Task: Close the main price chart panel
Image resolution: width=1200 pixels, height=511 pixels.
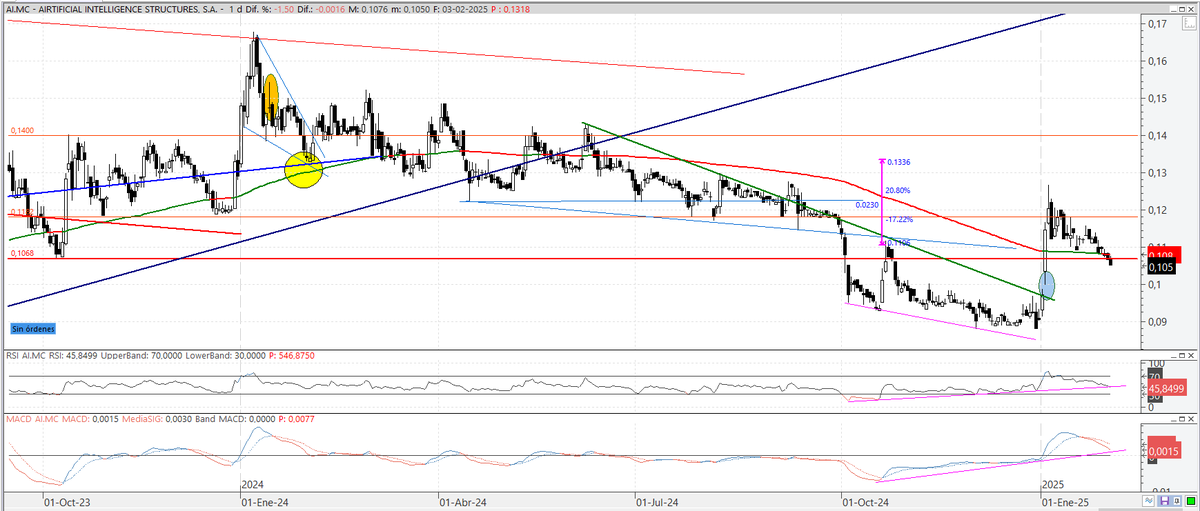Action: tap(1191, 9)
